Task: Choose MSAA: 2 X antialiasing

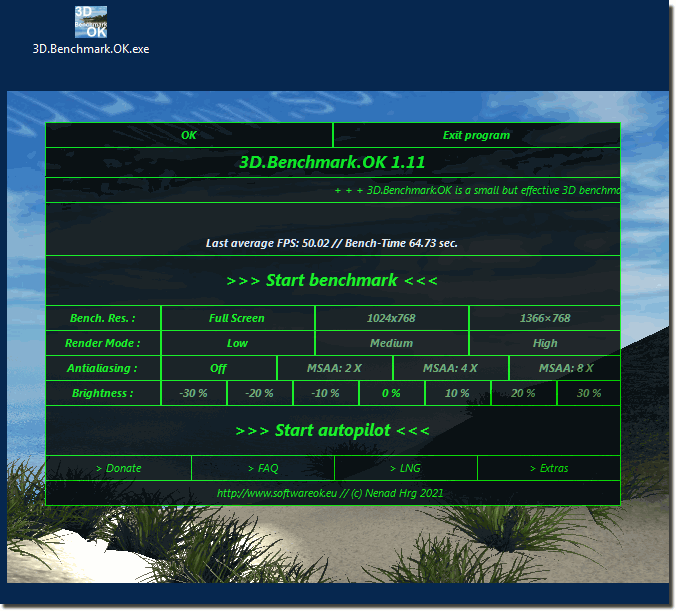Action: (x=335, y=368)
